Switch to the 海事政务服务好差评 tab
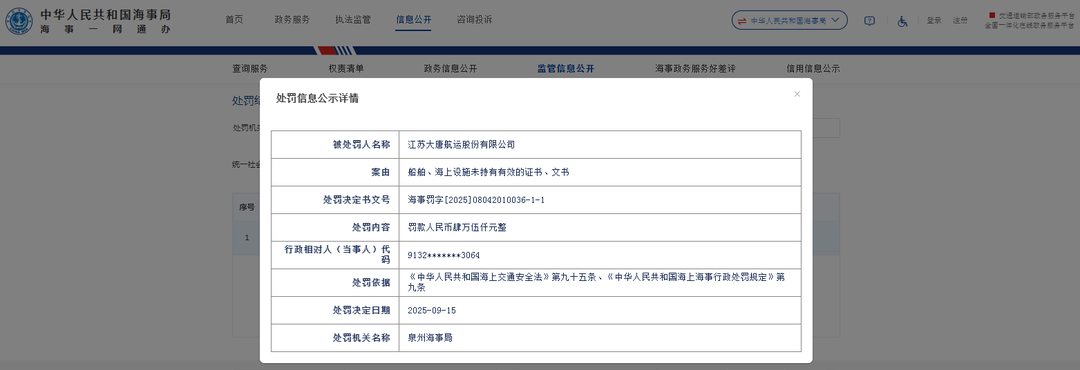The image size is (1080, 370). coord(696,69)
